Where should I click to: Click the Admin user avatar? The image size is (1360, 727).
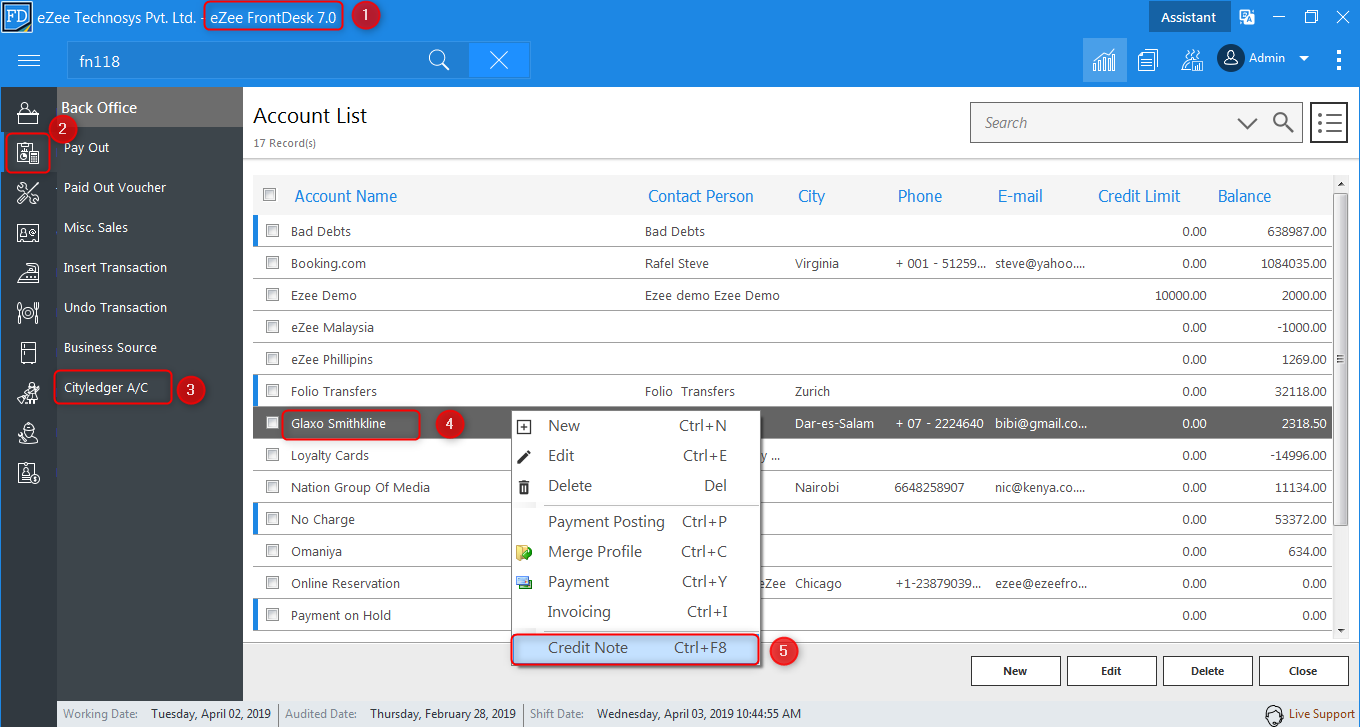click(1230, 58)
